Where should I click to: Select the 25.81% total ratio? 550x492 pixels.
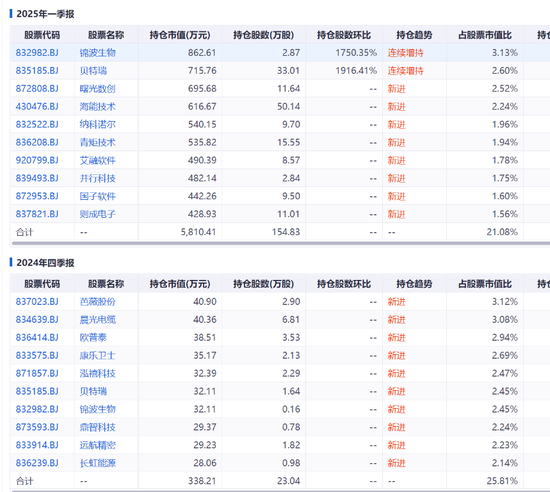502,480
